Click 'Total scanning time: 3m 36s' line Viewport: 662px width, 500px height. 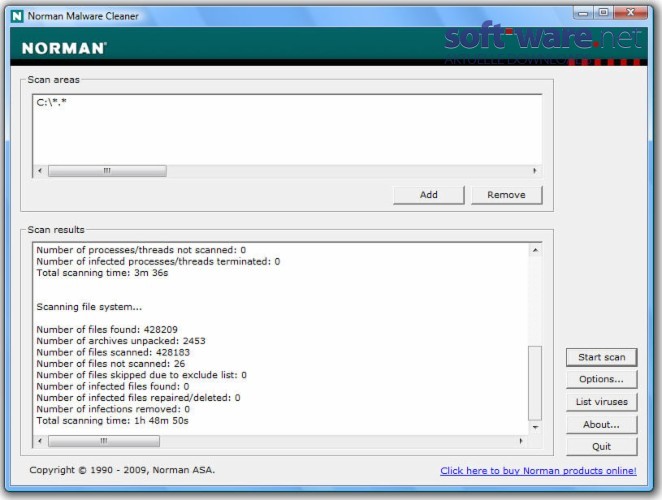(102, 273)
